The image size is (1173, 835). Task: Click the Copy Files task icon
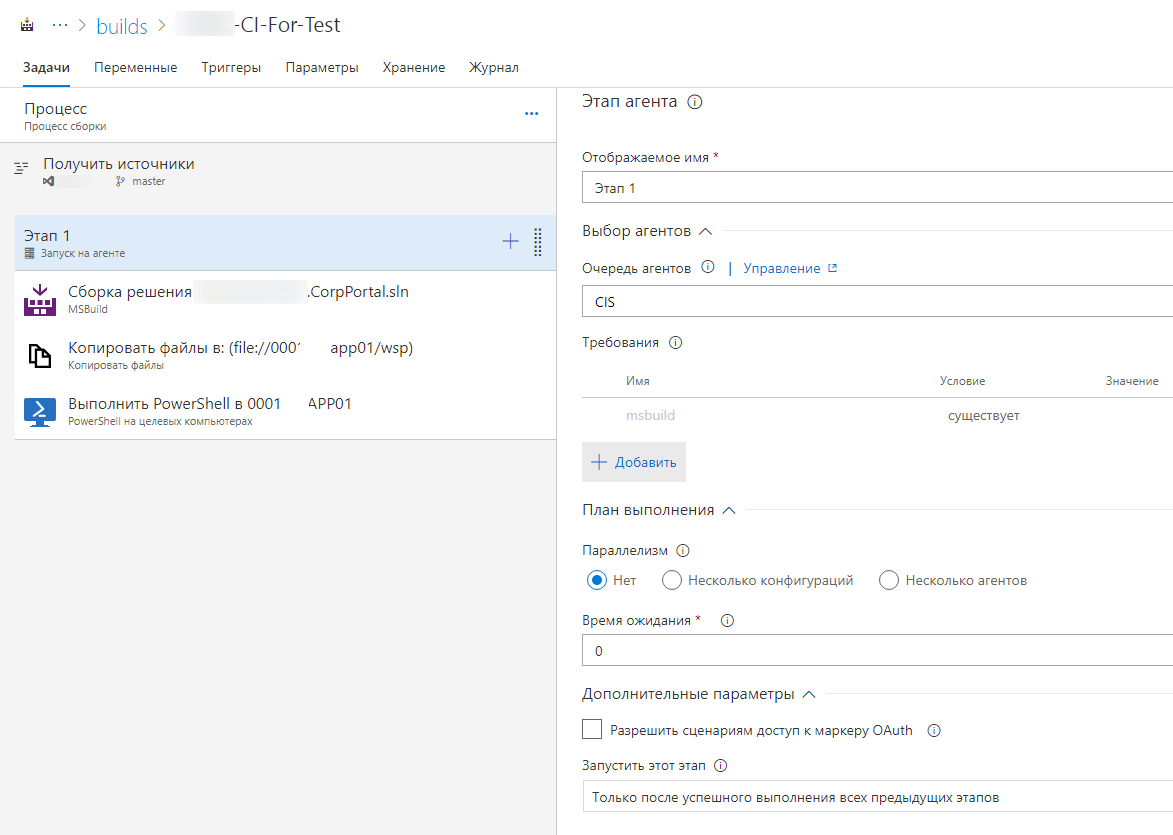[40, 355]
